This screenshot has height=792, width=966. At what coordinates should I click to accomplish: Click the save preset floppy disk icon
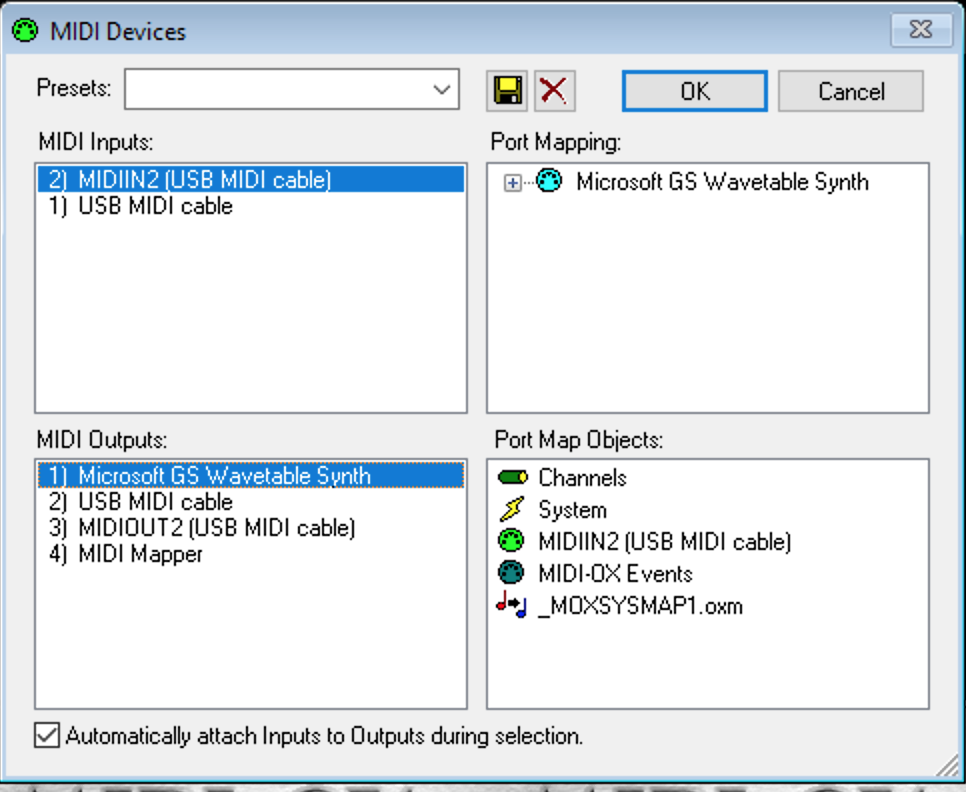pos(508,91)
